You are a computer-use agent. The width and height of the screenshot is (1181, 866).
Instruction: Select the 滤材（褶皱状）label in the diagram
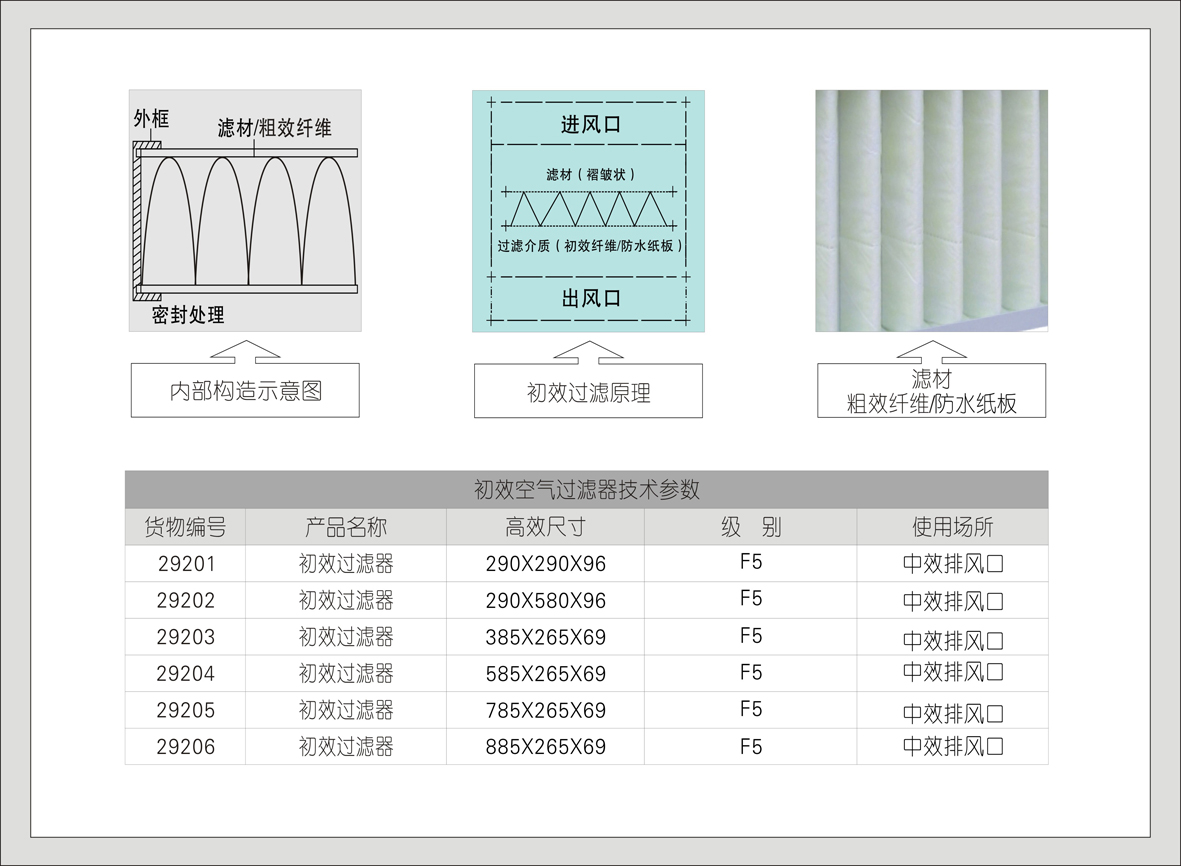tap(588, 173)
